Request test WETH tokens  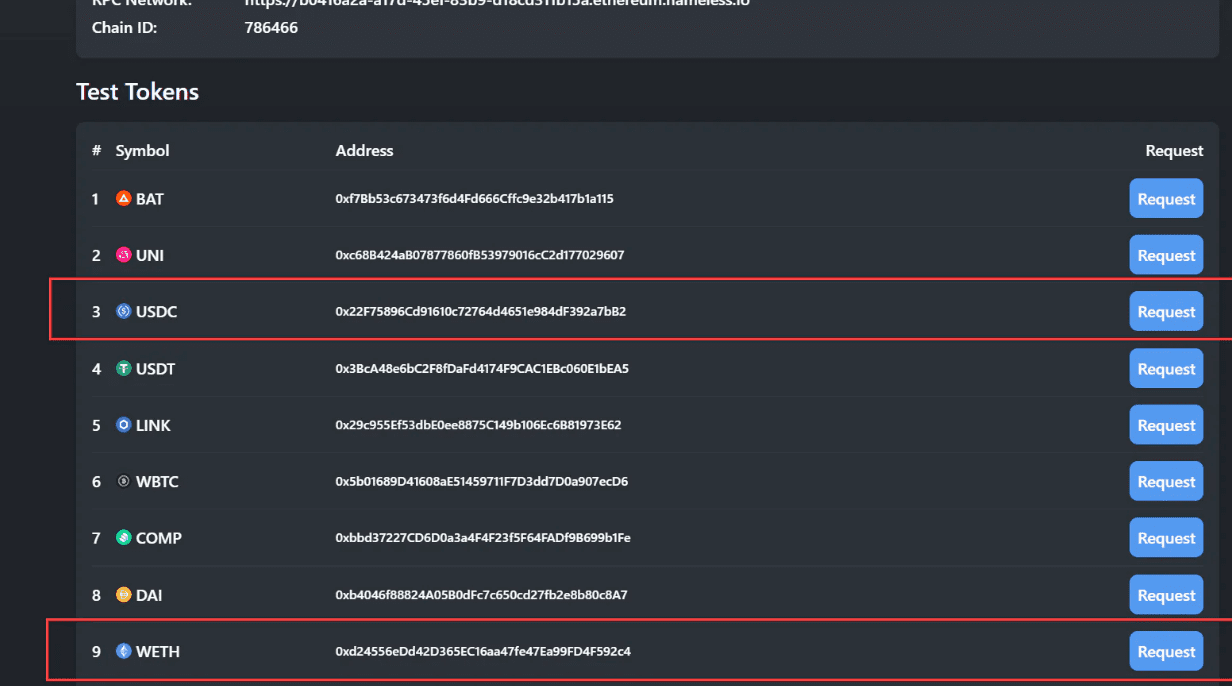click(x=1166, y=651)
